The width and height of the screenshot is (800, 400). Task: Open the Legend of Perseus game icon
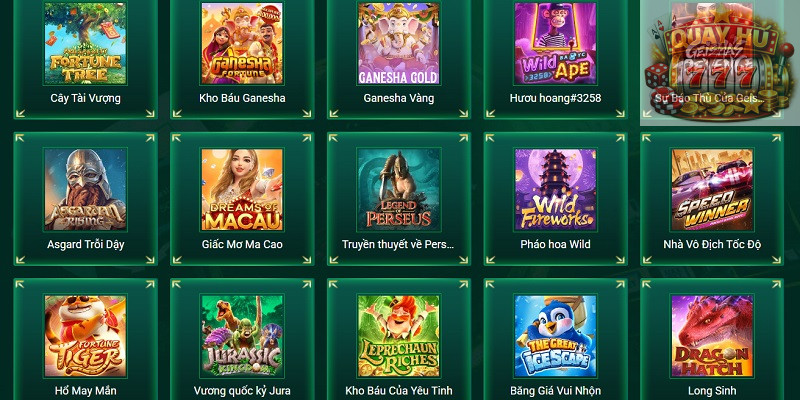click(398, 190)
